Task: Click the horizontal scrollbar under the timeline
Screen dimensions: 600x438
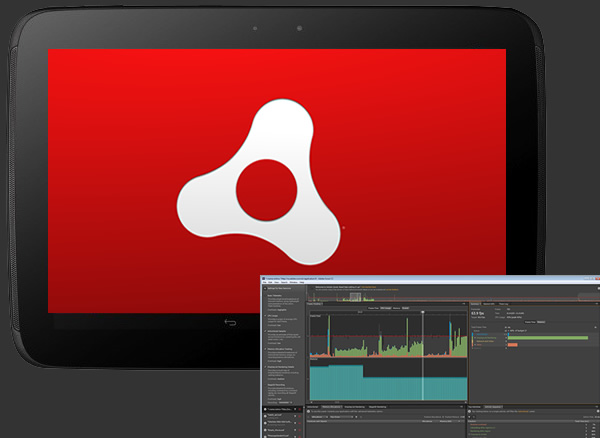Action: coord(388,402)
